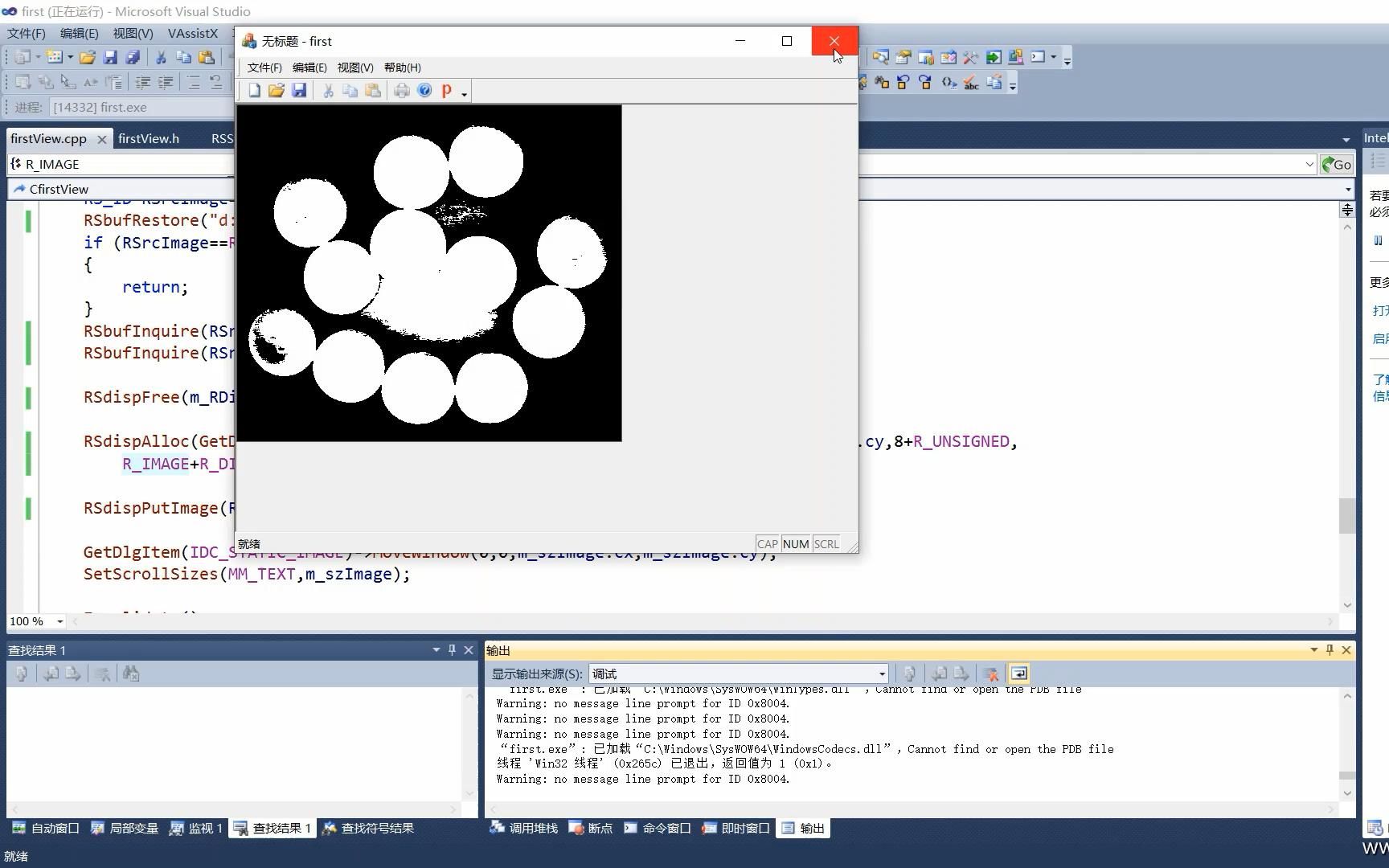
Task: Switch to 自动窗口 bottom tab
Action: coord(46,828)
